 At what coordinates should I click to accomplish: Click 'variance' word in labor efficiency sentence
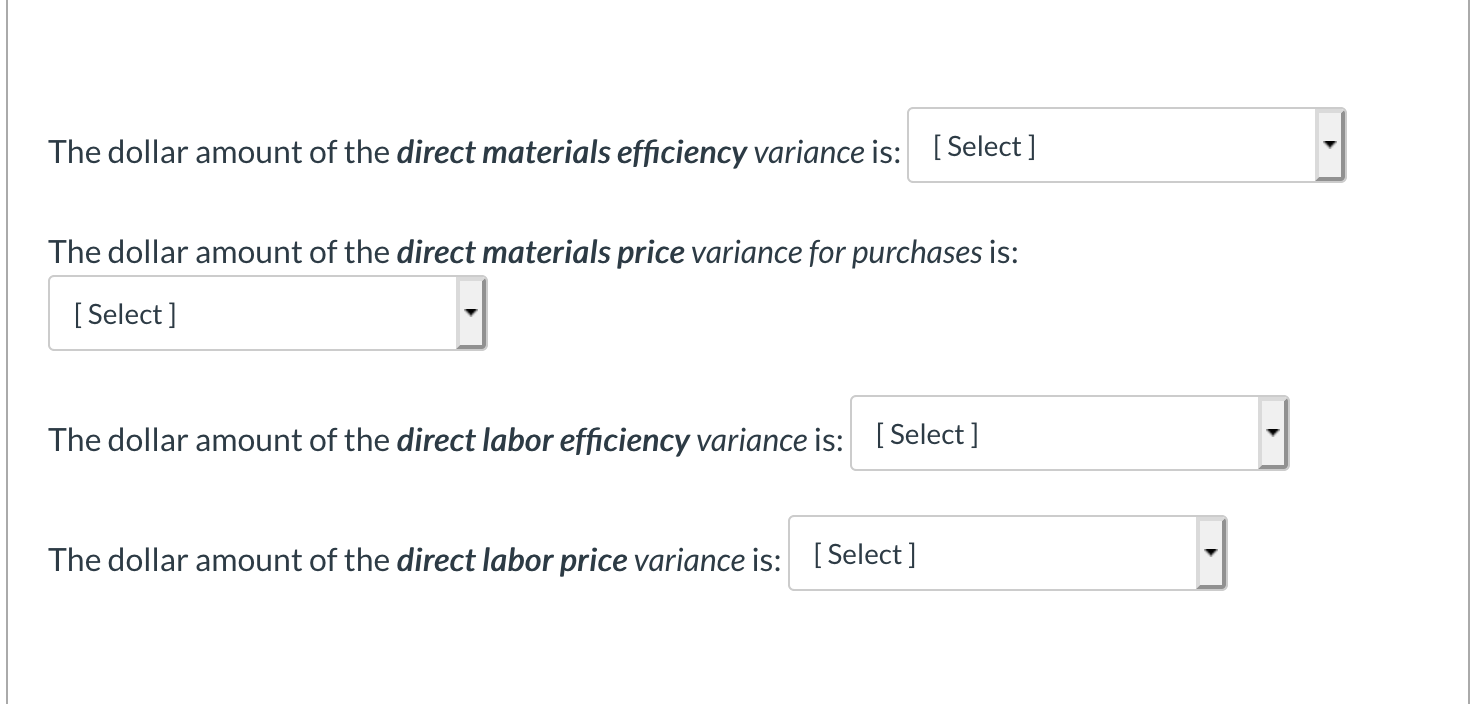point(751,441)
